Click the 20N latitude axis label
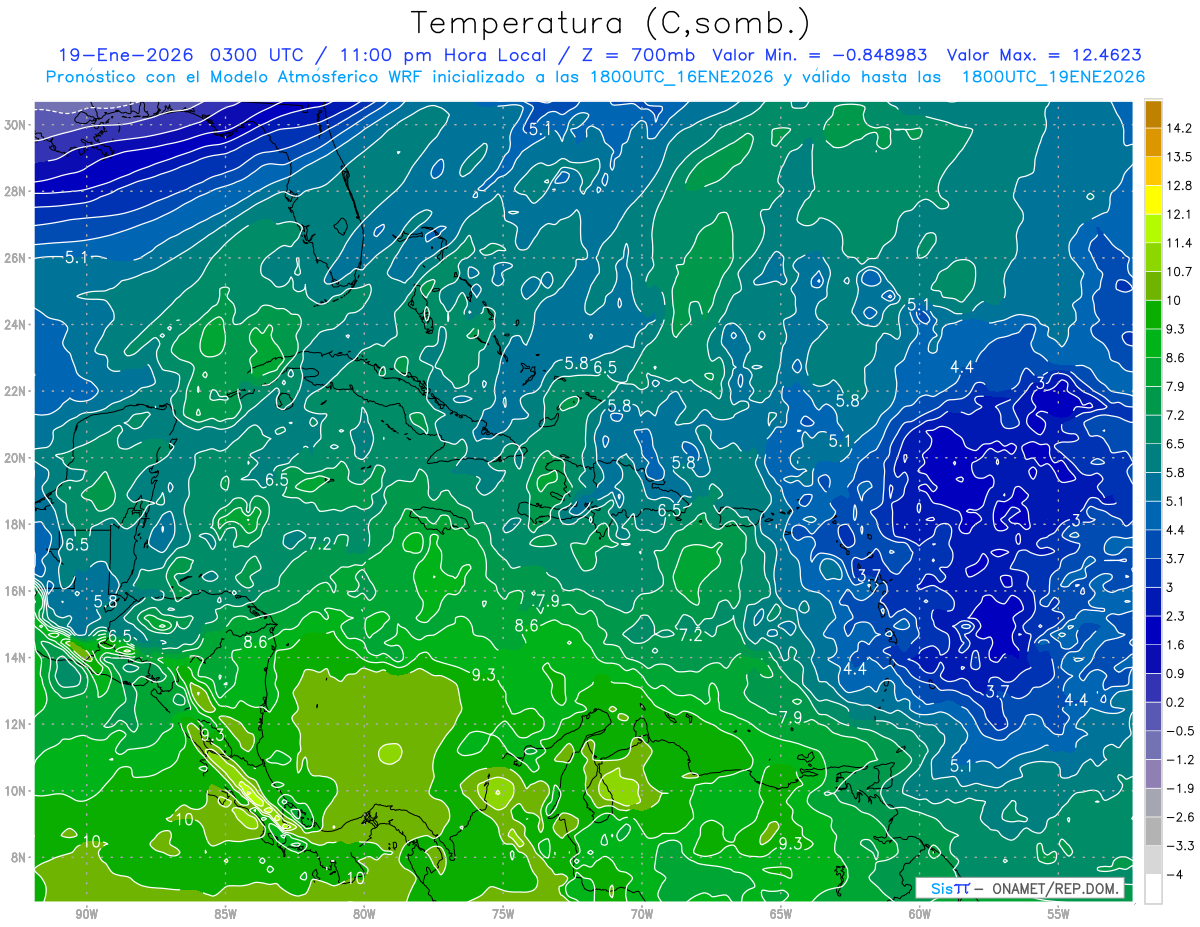This screenshot has width=1200, height=927. (17, 457)
